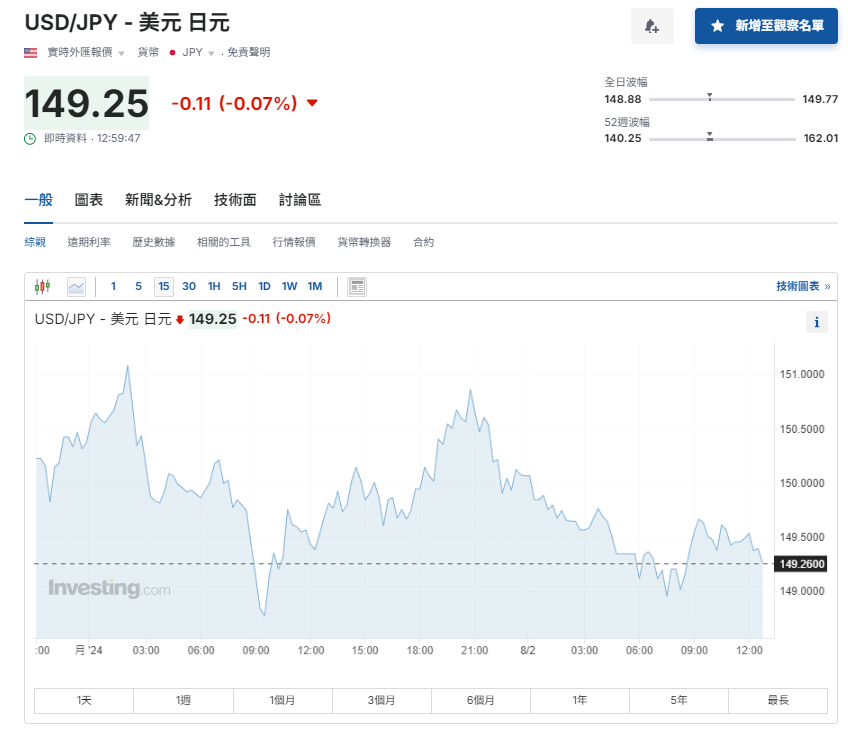Select the 15-minute interval toggle

(164, 286)
